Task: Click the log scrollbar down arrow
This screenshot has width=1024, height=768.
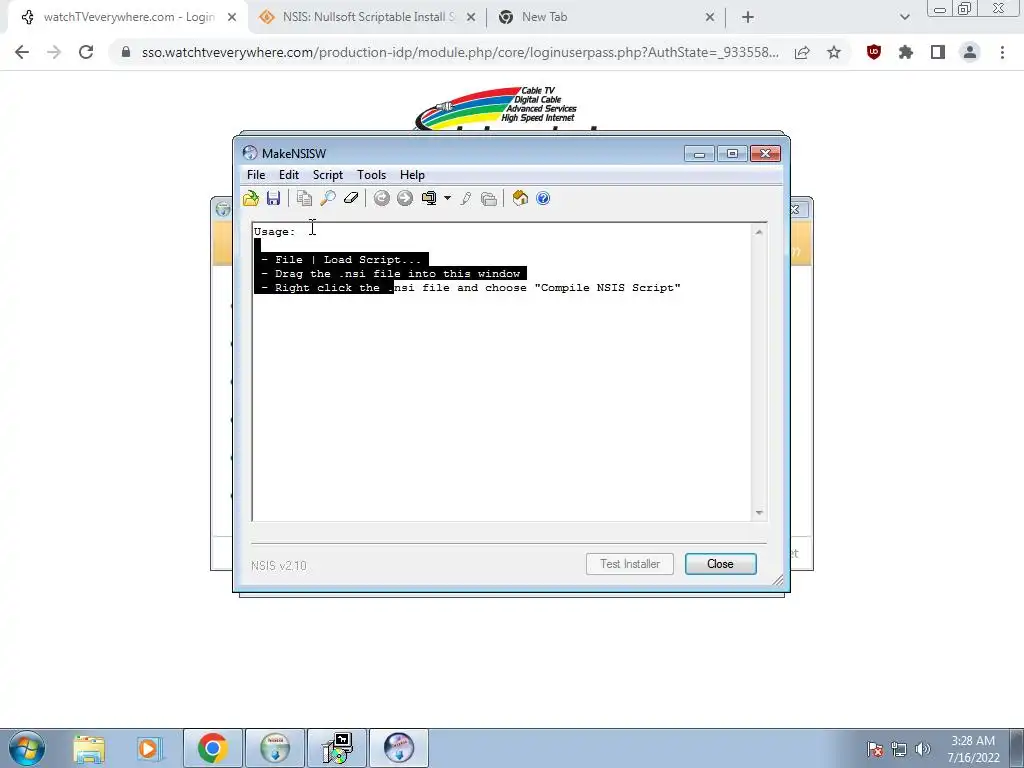Action: tap(759, 513)
